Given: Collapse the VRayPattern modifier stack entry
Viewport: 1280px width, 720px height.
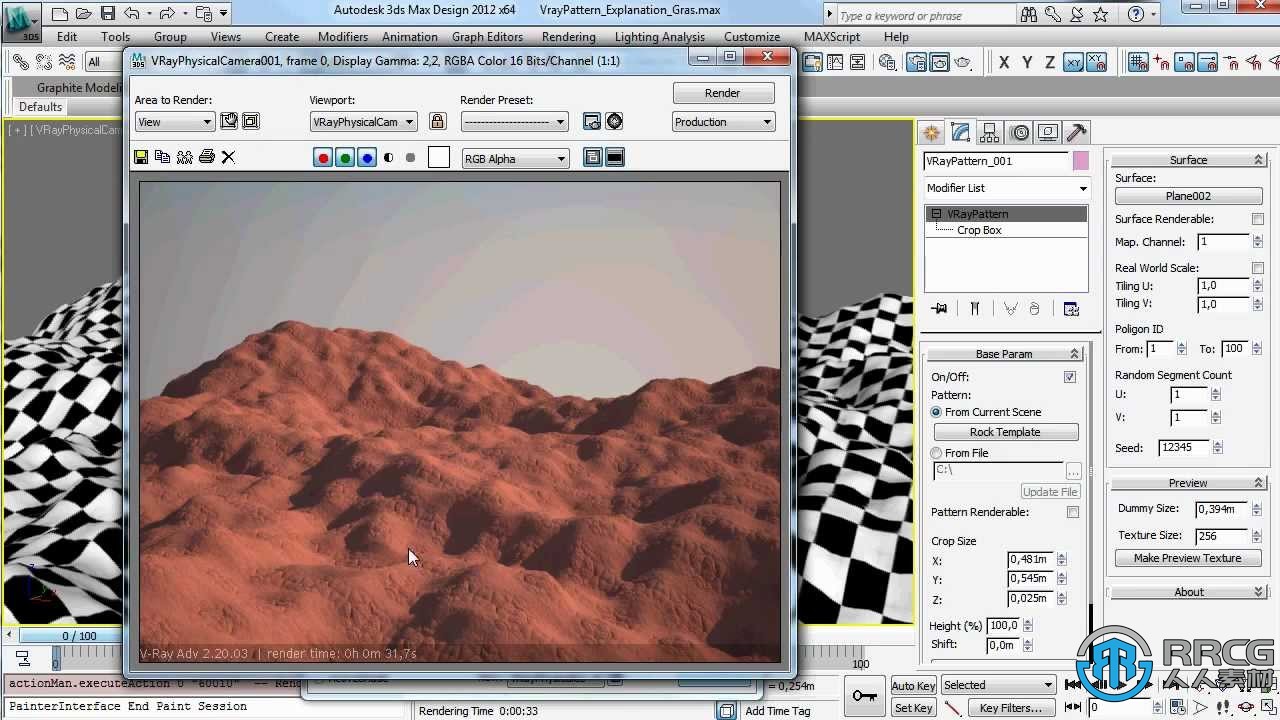Looking at the screenshot, I should coord(936,214).
